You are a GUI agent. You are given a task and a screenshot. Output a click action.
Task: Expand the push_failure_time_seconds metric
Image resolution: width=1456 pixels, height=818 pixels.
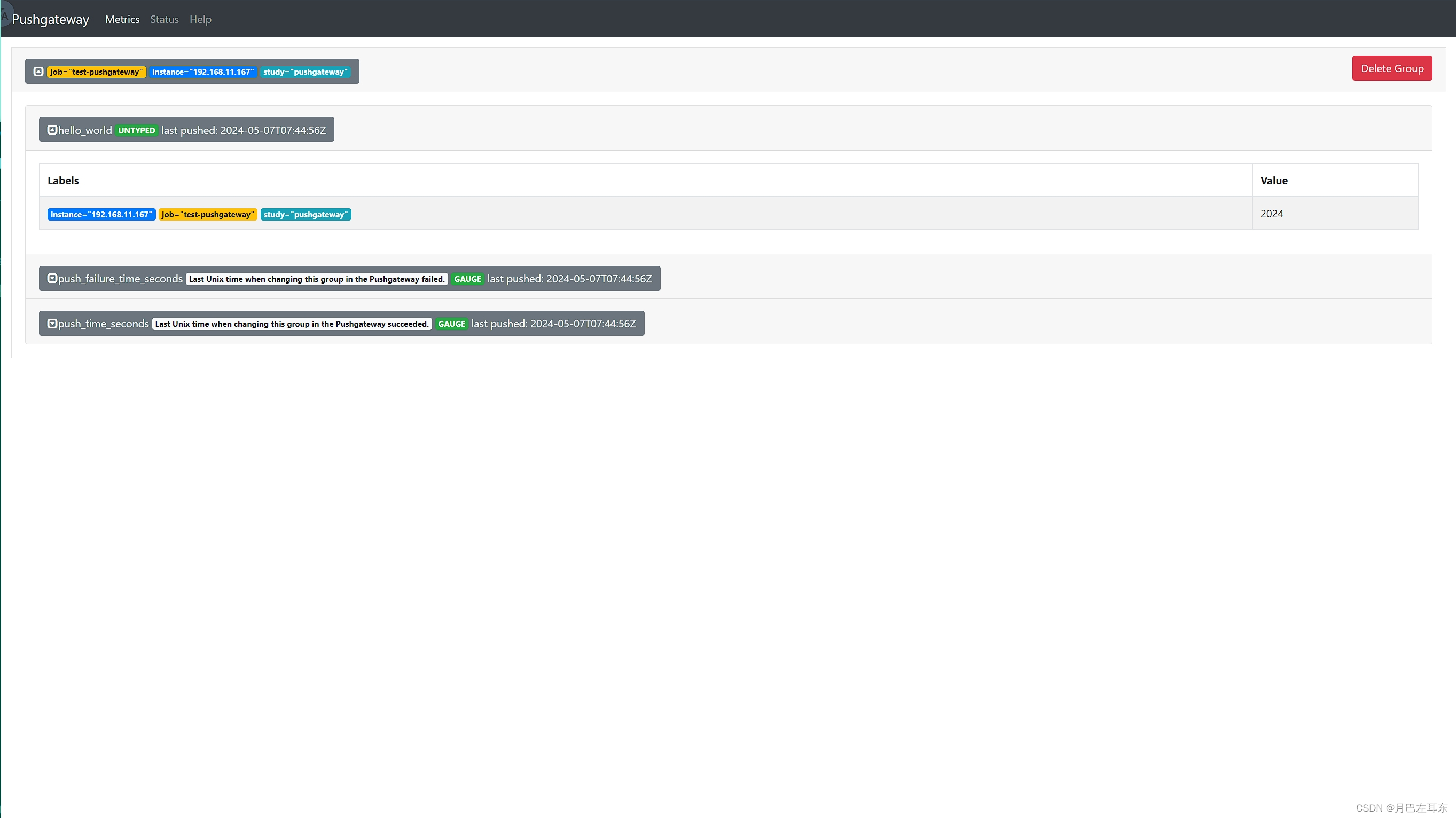pos(52,279)
